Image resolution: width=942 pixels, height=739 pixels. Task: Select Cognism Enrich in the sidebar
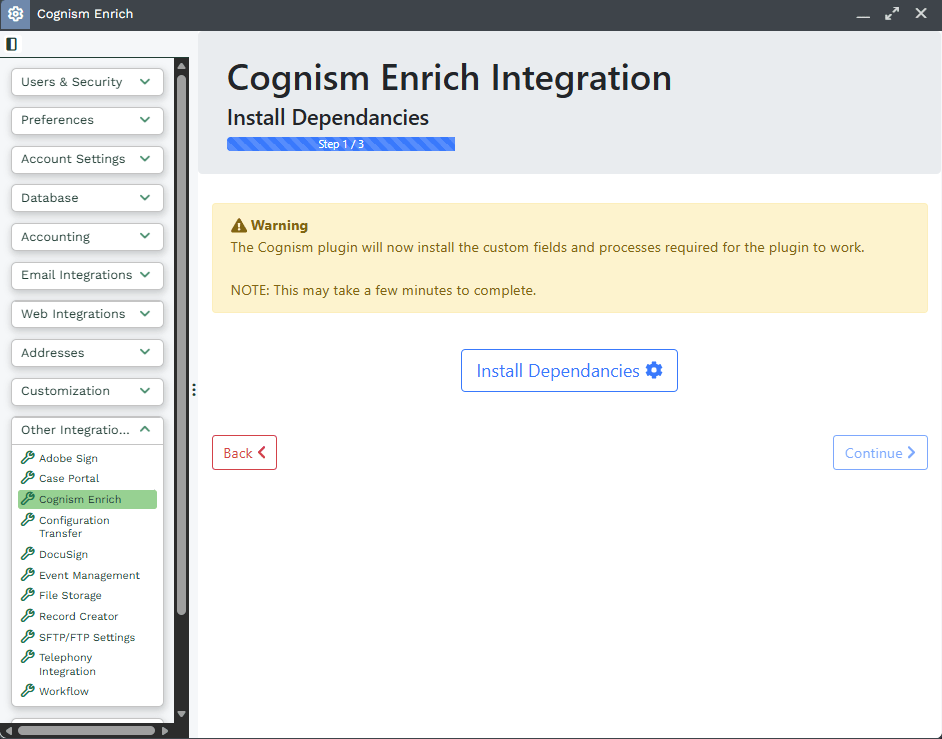(x=80, y=499)
